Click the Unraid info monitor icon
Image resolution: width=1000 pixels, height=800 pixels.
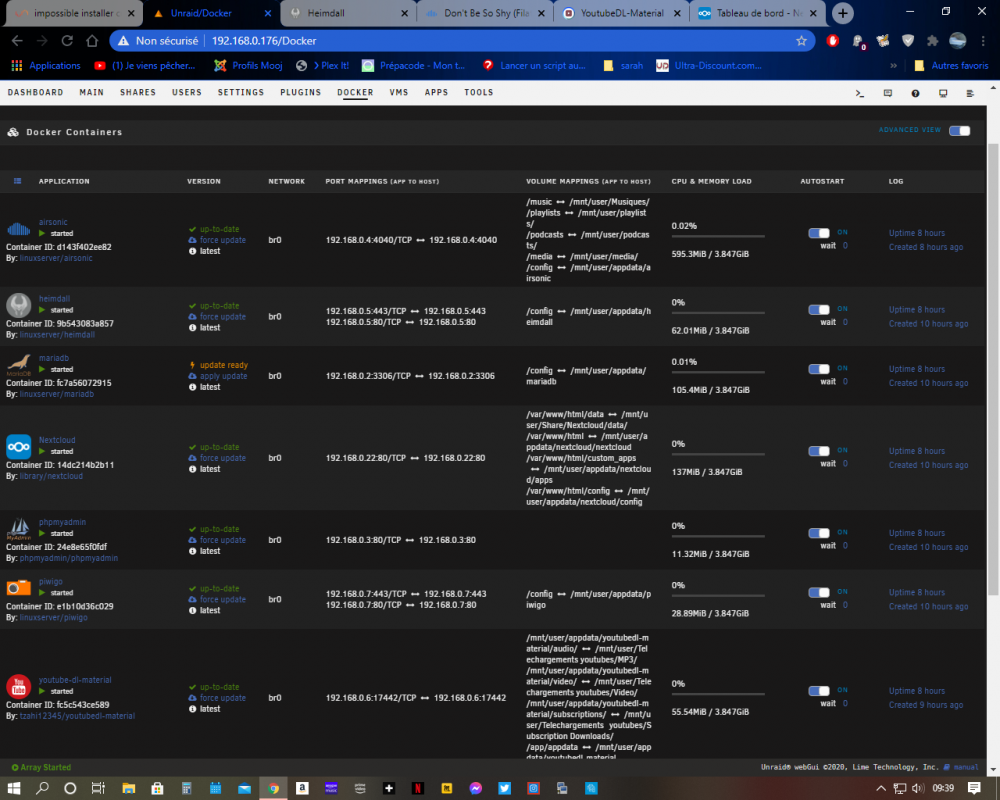pyautogui.click(x=943, y=93)
